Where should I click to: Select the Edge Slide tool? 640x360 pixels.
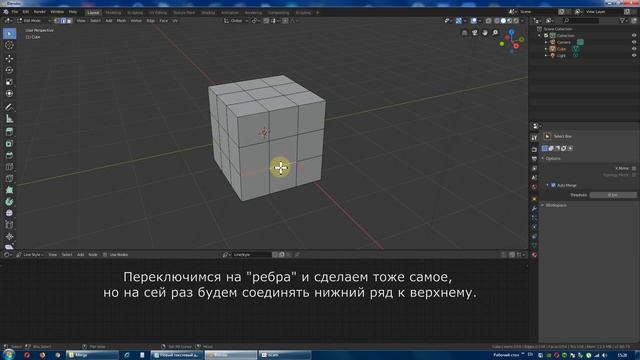pos(9,225)
